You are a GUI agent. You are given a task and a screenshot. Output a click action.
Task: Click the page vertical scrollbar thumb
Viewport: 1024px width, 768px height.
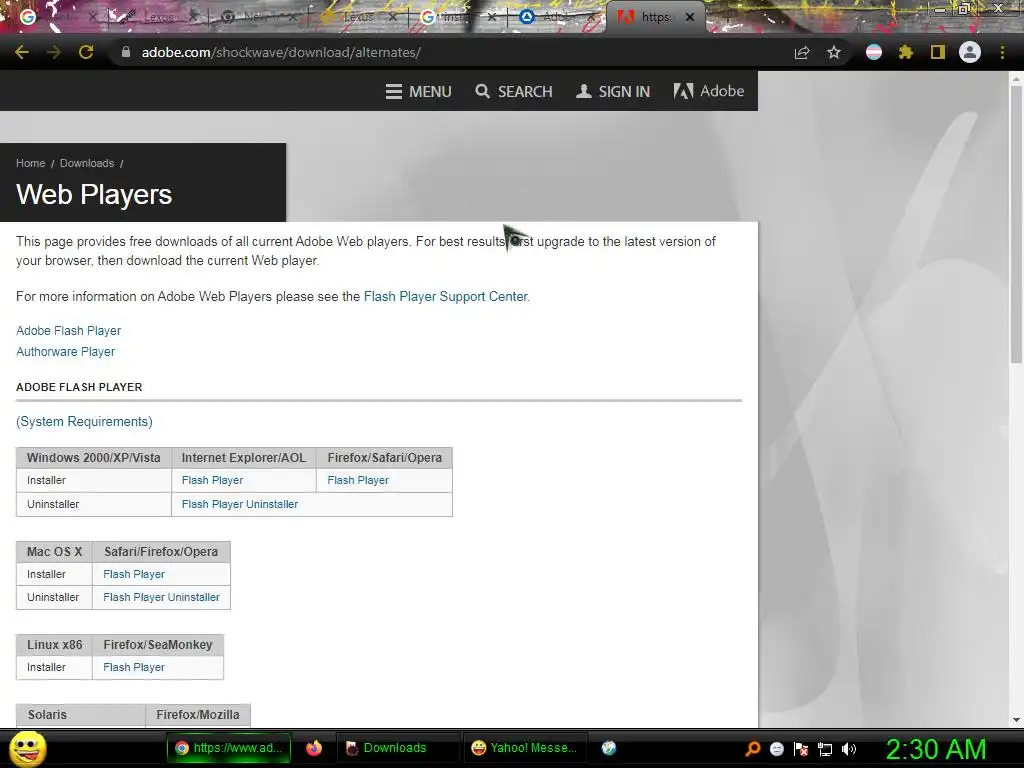coord(1016,223)
